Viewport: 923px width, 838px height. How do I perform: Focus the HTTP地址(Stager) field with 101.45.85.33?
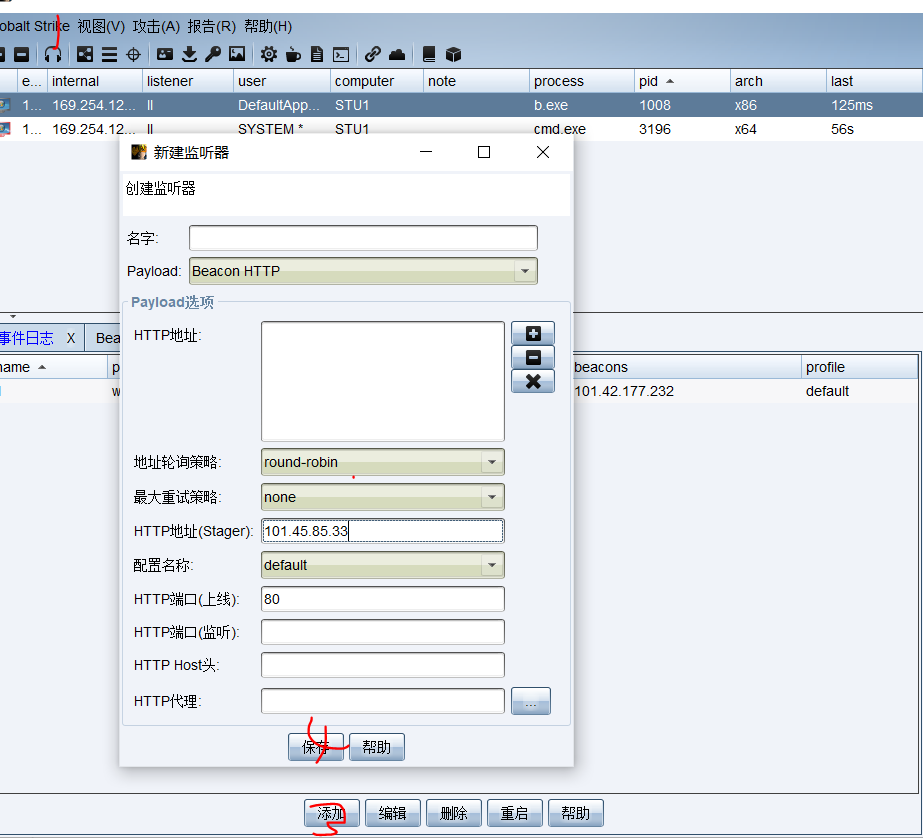383,531
